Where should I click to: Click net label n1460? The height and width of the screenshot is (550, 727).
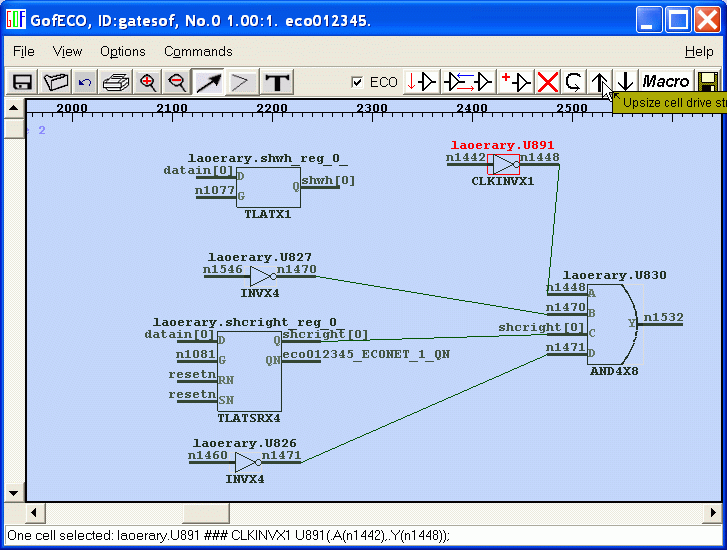coord(208,455)
